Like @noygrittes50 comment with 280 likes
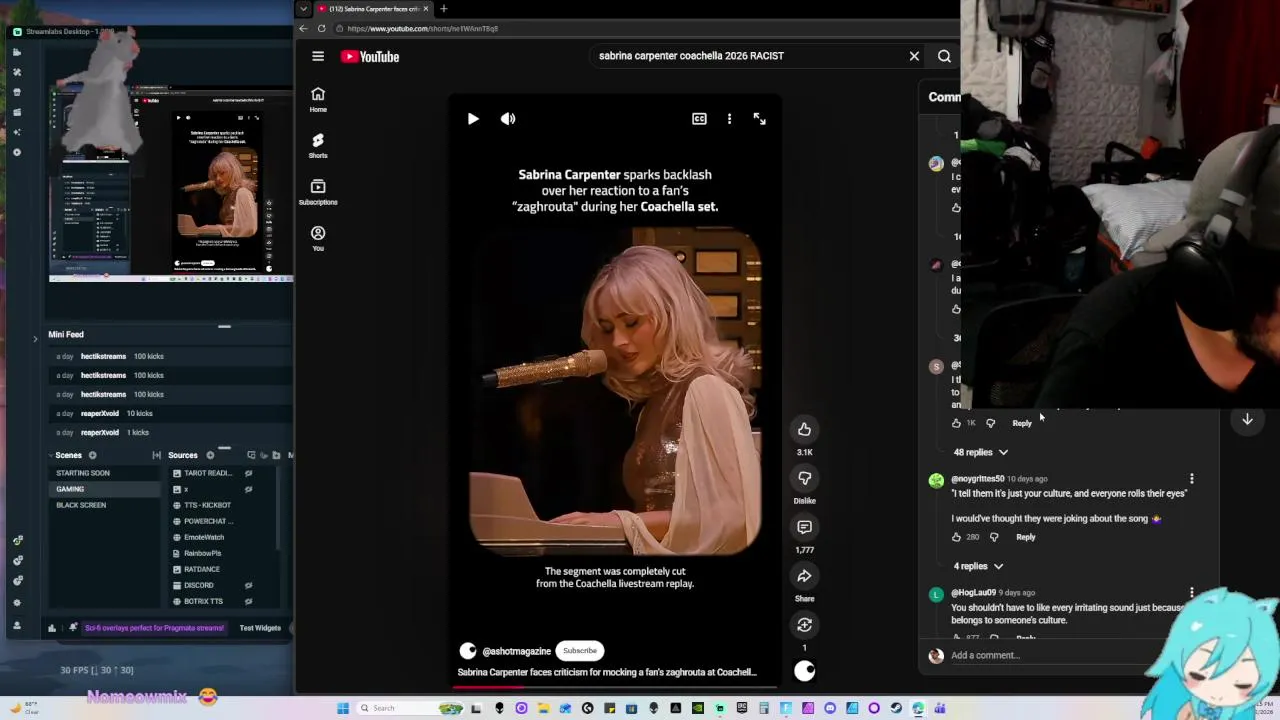Viewport: 1280px width, 720px height. pos(956,537)
